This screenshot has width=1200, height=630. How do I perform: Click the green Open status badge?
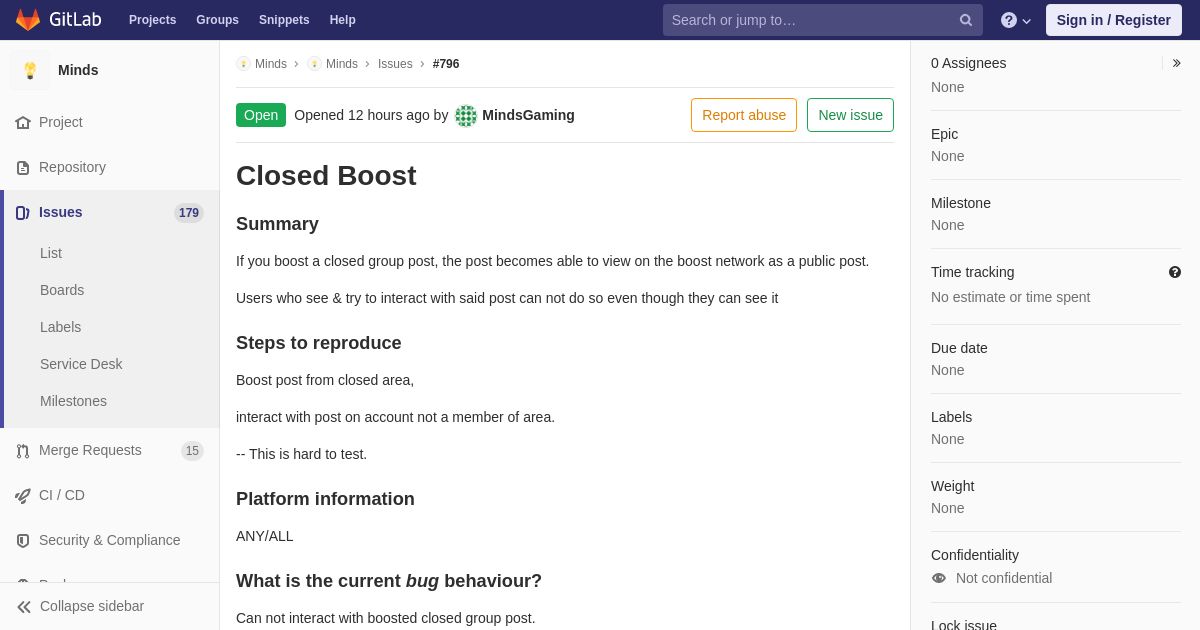coord(261,115)
